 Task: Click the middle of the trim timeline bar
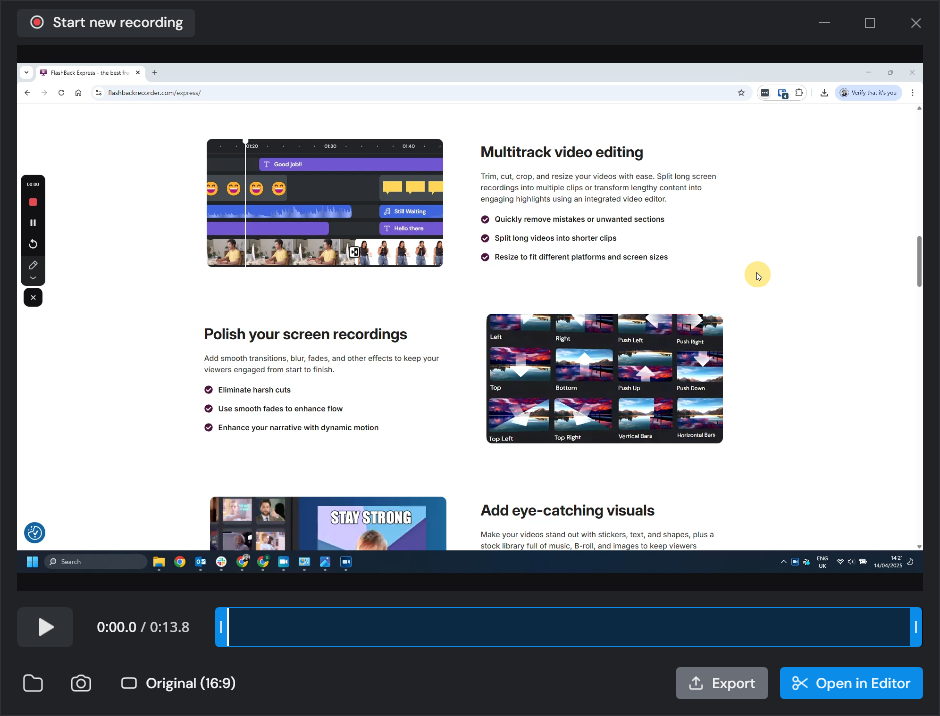568,627
